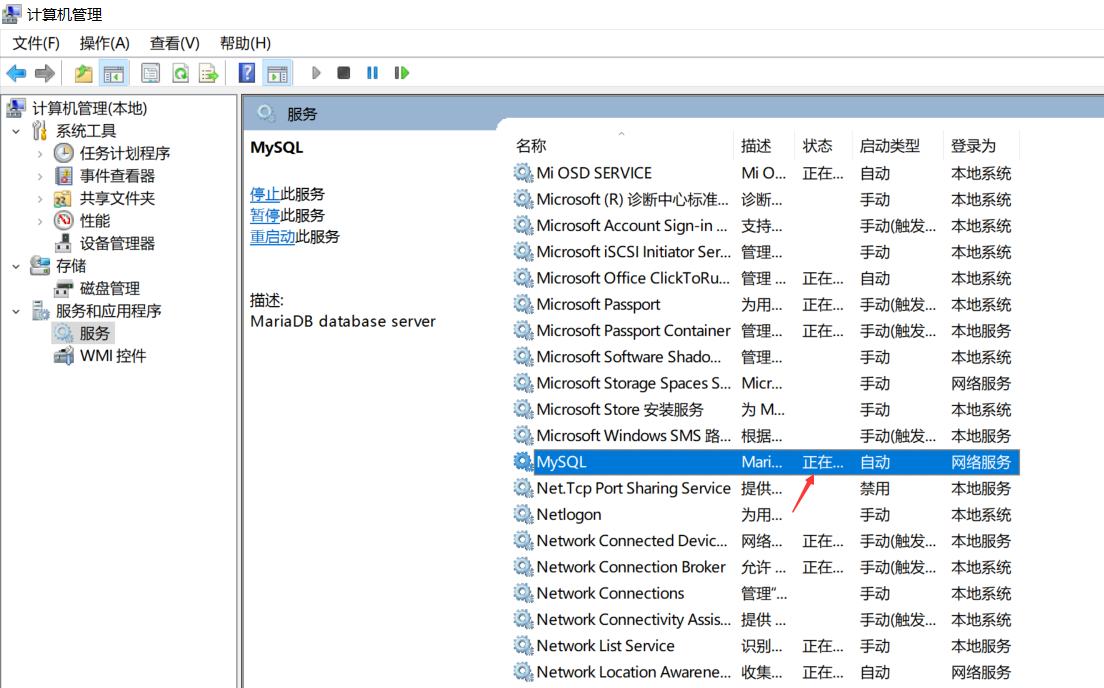Screen dimensions: 1104x688
Task: Click the 任务计划程序 clock icon
Action: [63, 154]
